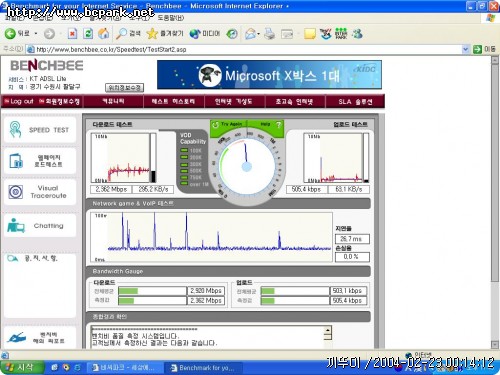Image resolution: width=500 pixels, height=375 pixels.
Task: Select SPEED TEST in the sidebar
Action: click(40, 130)
